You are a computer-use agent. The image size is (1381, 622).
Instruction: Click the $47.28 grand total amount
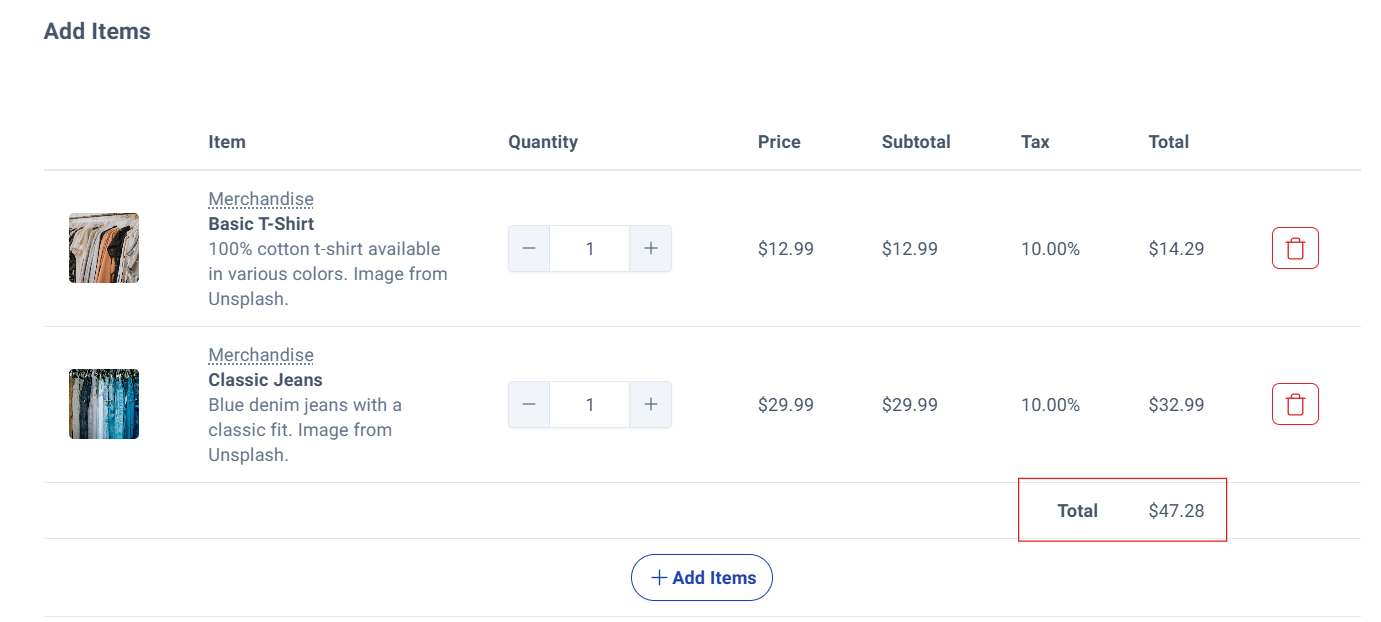[x=1176, y=511]
